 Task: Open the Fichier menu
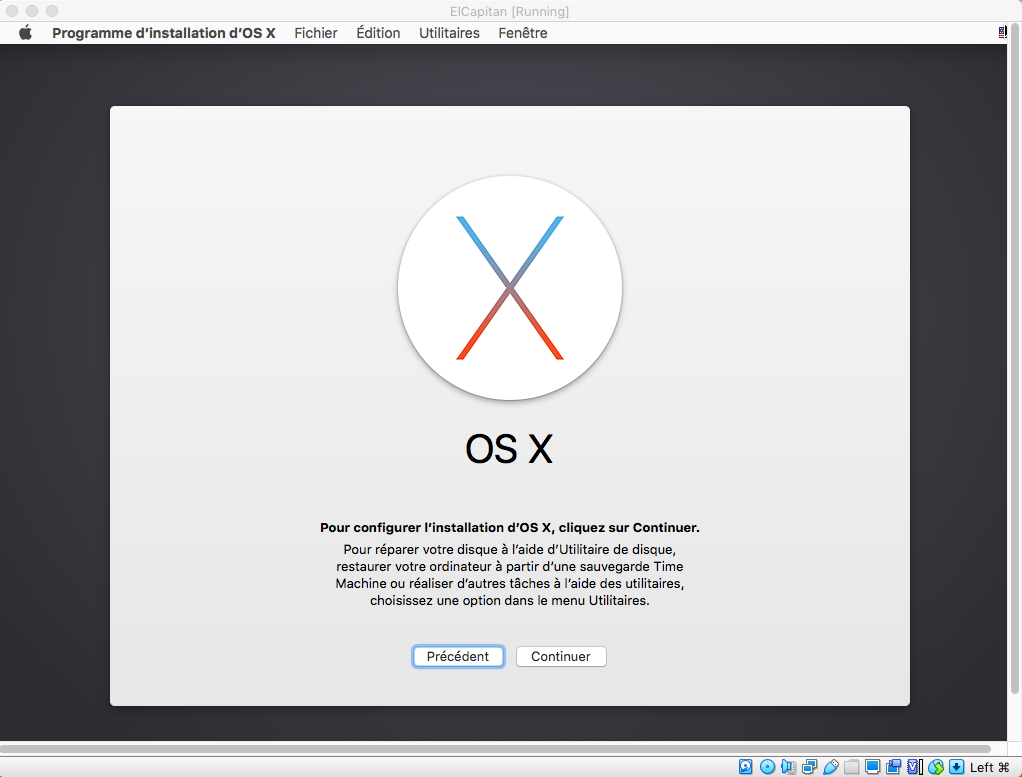[x=315, y=33]
